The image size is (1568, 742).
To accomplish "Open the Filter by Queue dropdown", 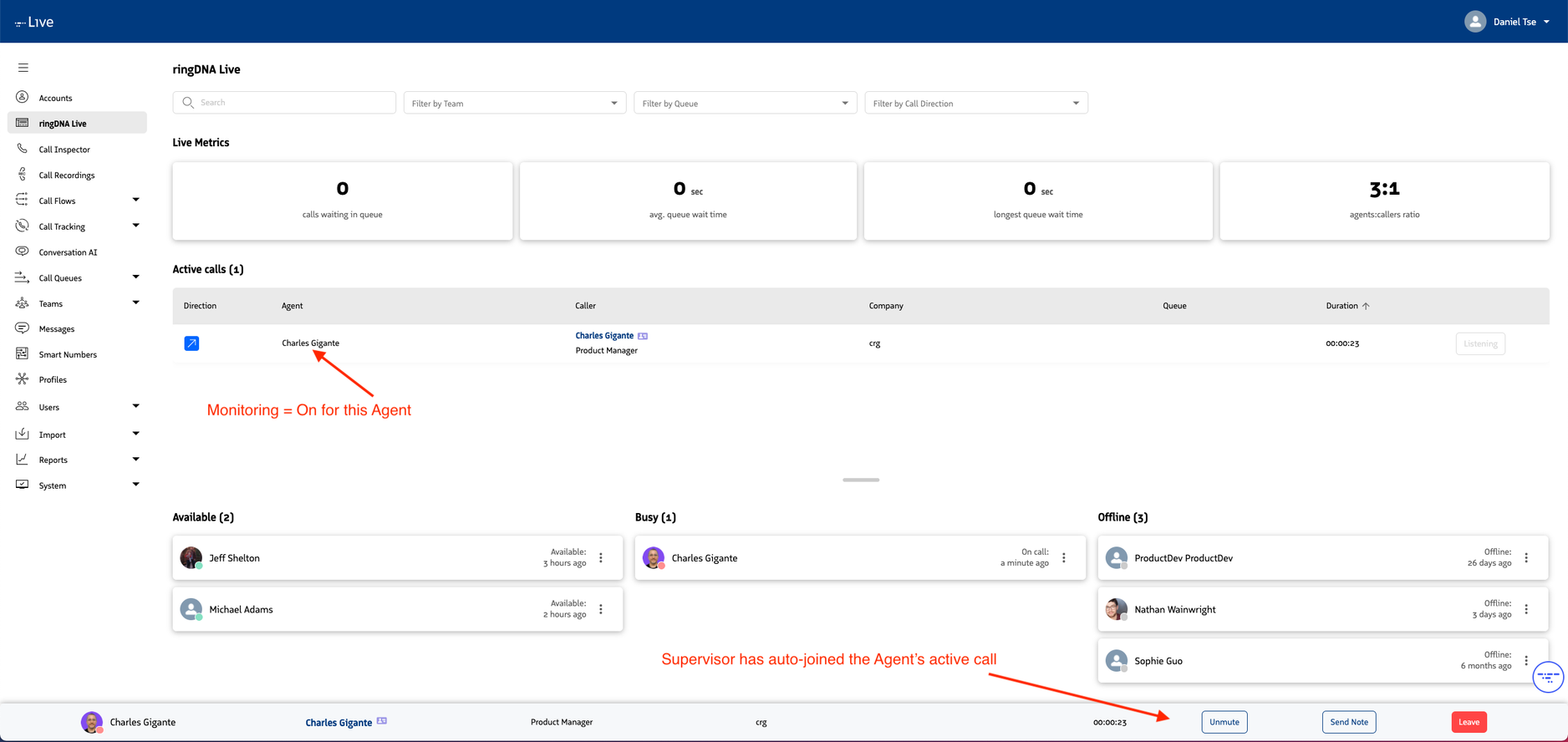I will click(x=746, y=103).
